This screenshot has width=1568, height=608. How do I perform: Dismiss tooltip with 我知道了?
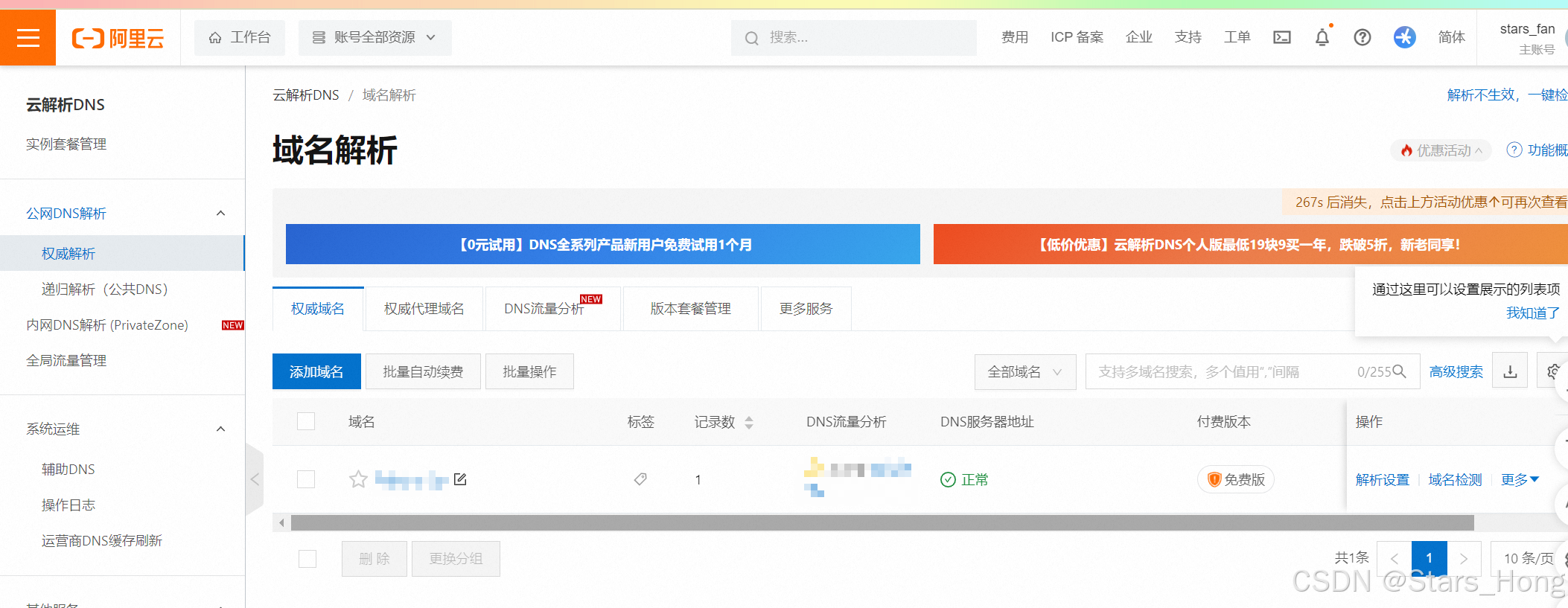tap(1533, 313)
